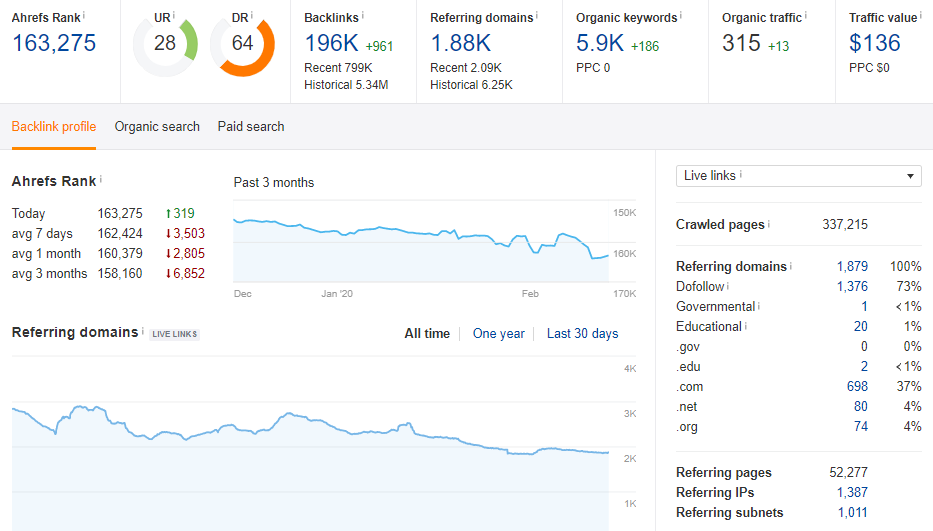The height and width of the screenshot is (531, 933).
Task: Open the .net count 80
Action: point(860,407)
